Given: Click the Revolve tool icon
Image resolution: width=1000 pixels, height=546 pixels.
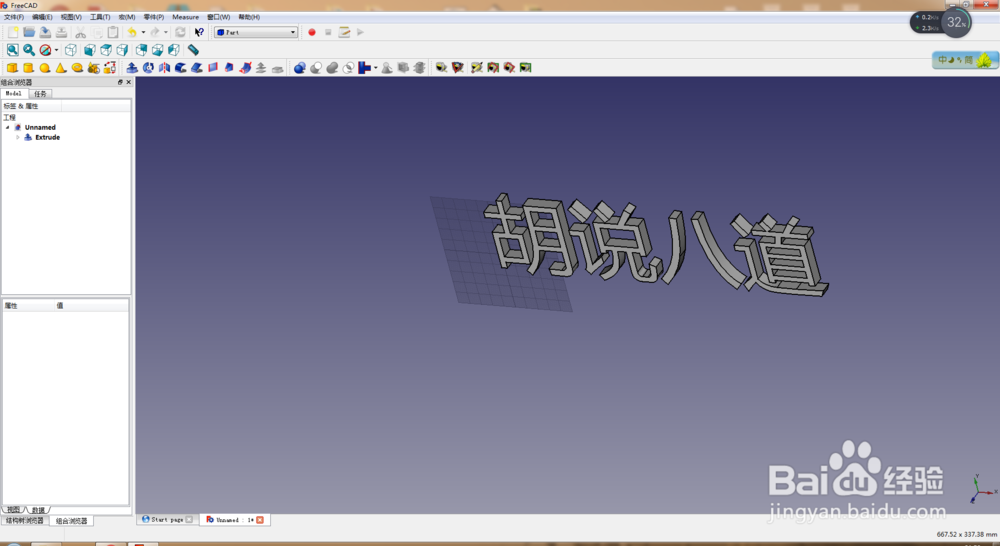Looking at the screenshot, I should (x=148, y=68).
